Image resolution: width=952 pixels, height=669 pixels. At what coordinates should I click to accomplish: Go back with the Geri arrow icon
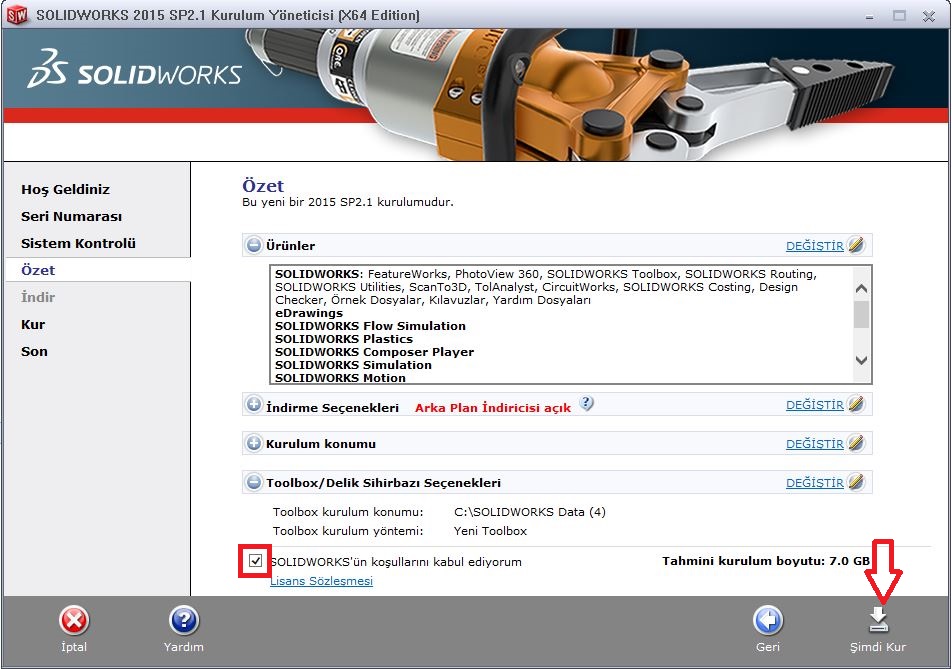click(768, 621)
